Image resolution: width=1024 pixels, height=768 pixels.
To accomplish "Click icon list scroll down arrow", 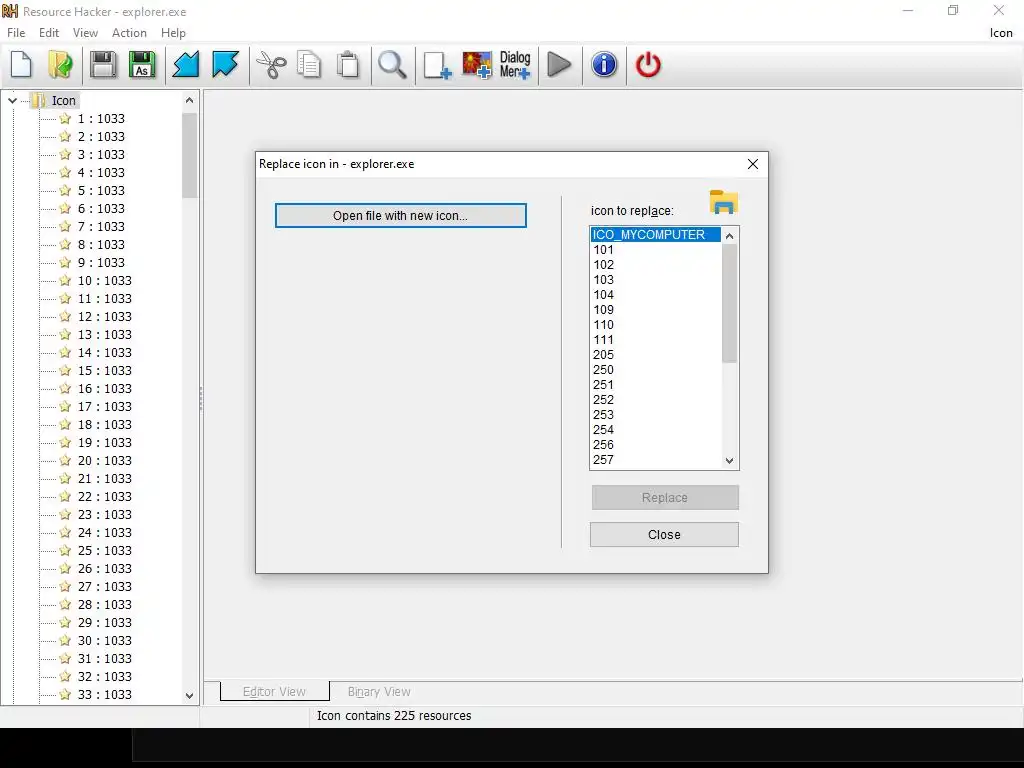I will 729,460.
